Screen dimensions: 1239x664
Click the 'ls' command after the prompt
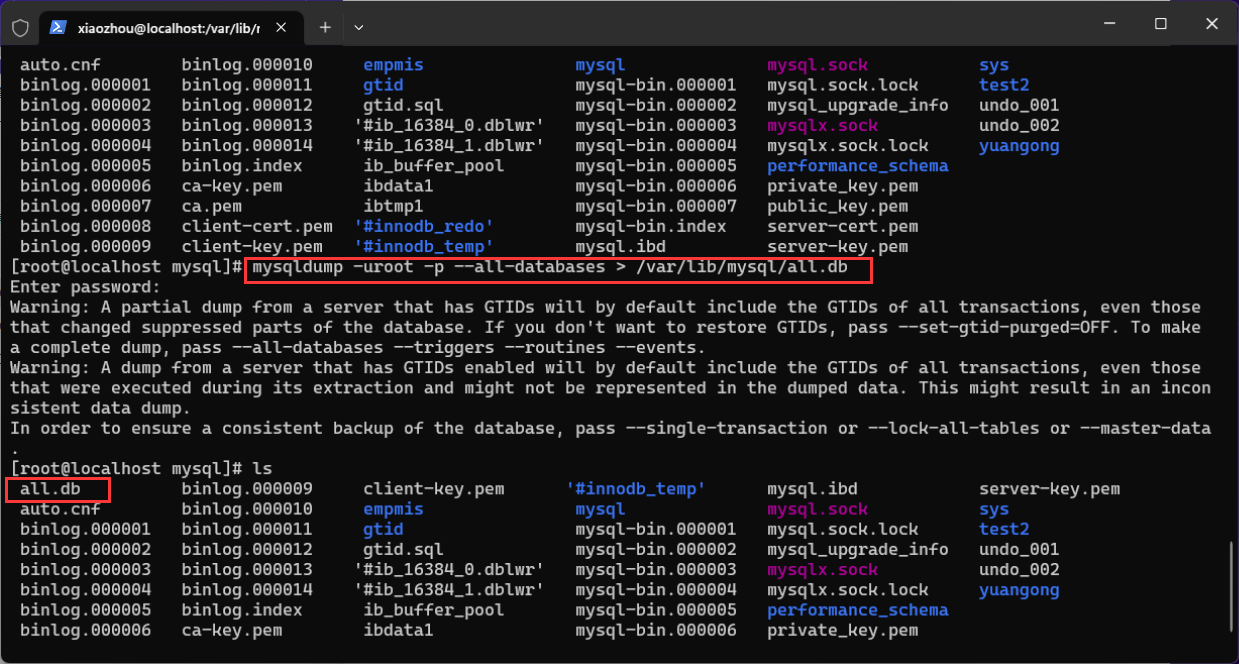[262, 468]
